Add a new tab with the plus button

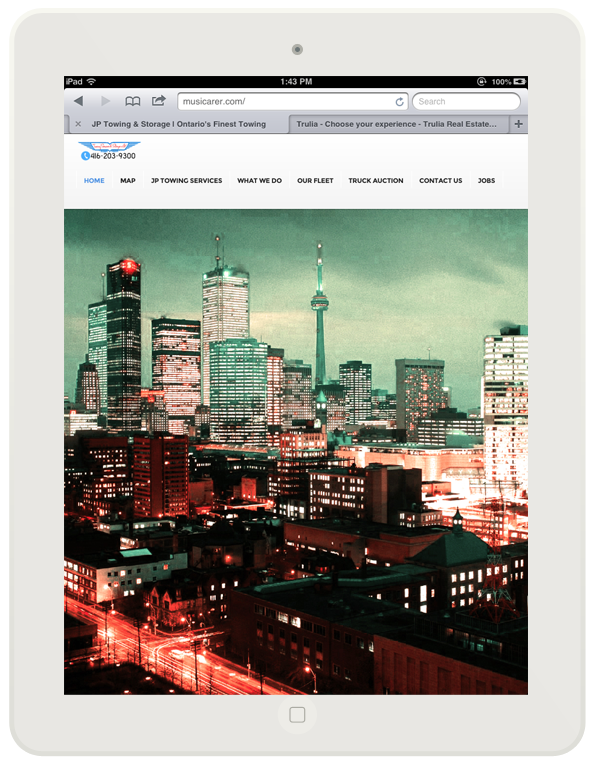(x=518, y=124)
